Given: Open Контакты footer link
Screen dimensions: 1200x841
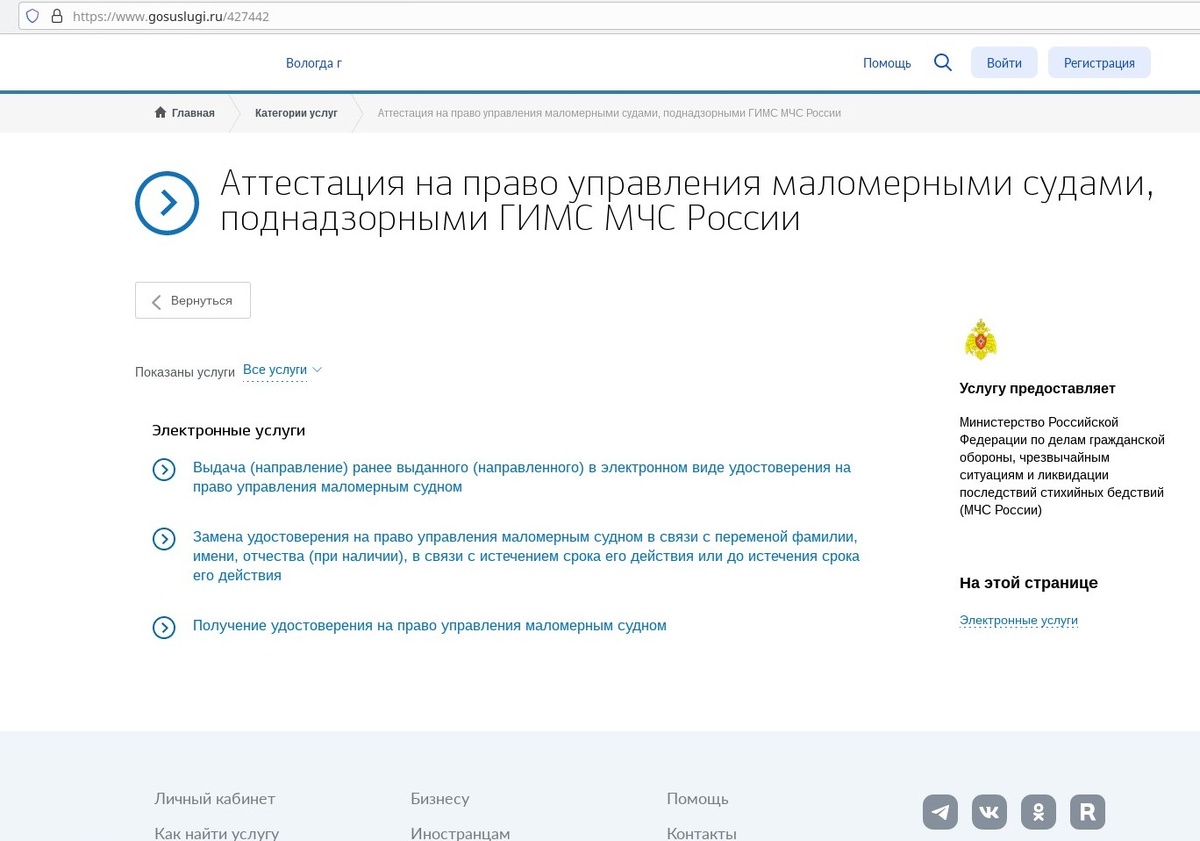Looking at the screenshot, I should coord(702,833).
